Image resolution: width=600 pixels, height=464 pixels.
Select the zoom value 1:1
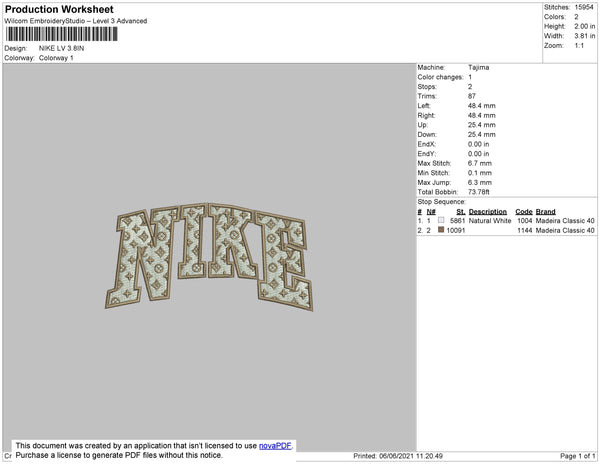pyautogui.click(x=579, y=46)
